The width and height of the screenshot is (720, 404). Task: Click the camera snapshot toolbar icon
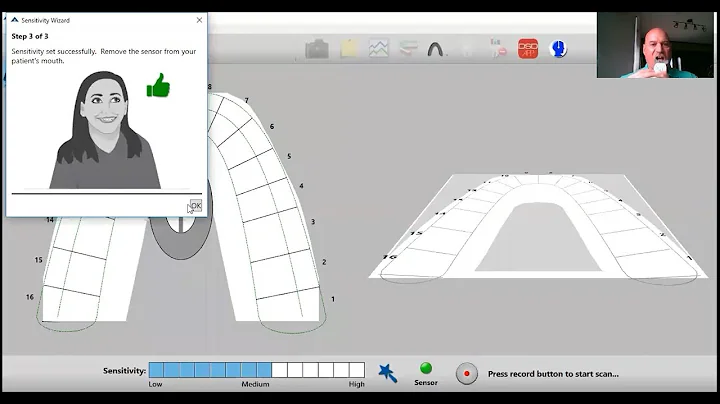coord(317,49)
